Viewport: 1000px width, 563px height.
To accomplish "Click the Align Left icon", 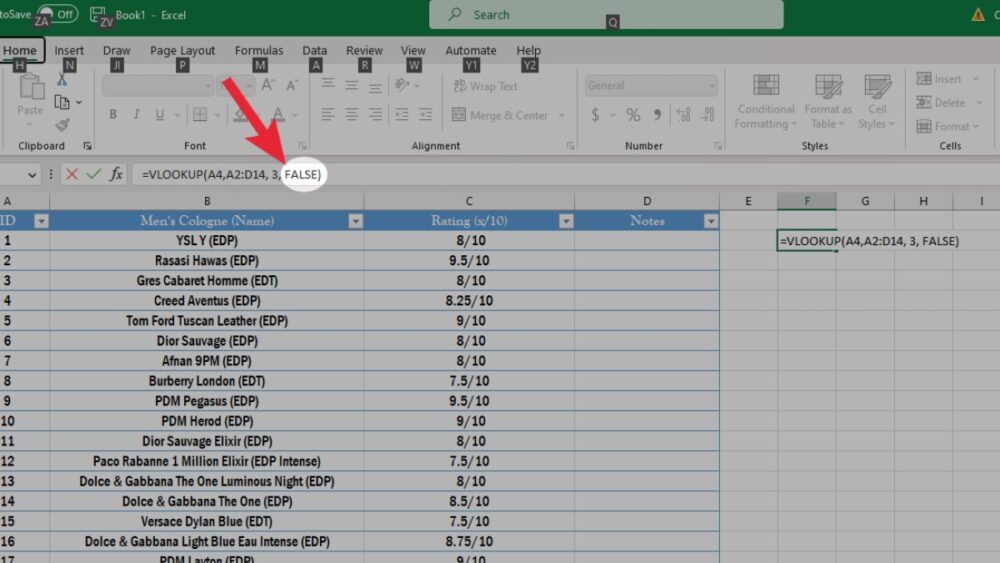I will pyautogui.click(x=328, y=115).
